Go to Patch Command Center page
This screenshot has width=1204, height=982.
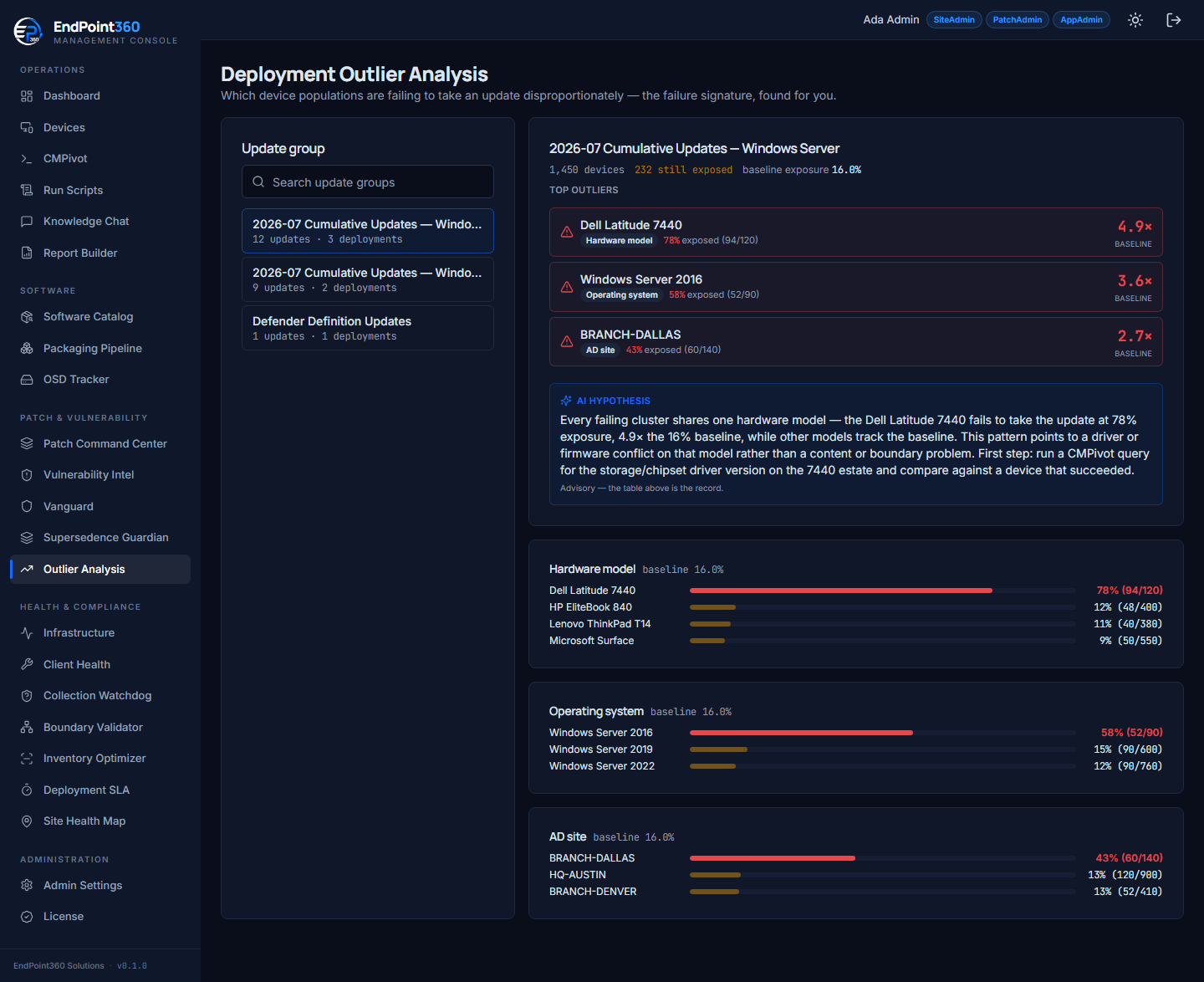(100, 444)
